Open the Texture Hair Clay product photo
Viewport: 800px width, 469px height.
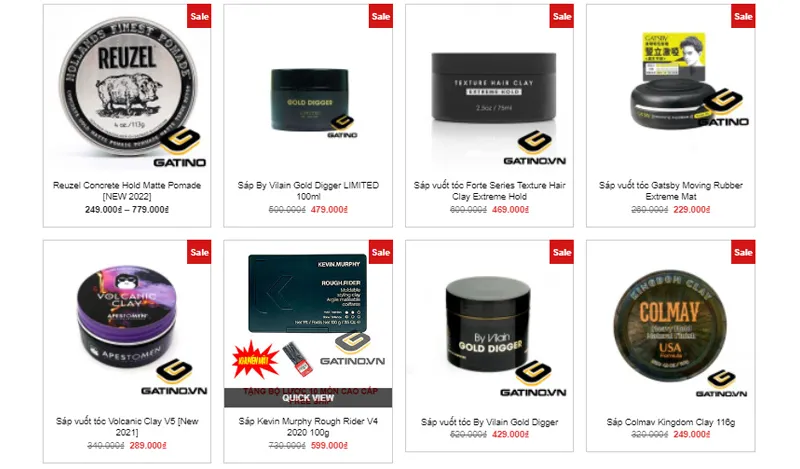[x=489, y=89]
